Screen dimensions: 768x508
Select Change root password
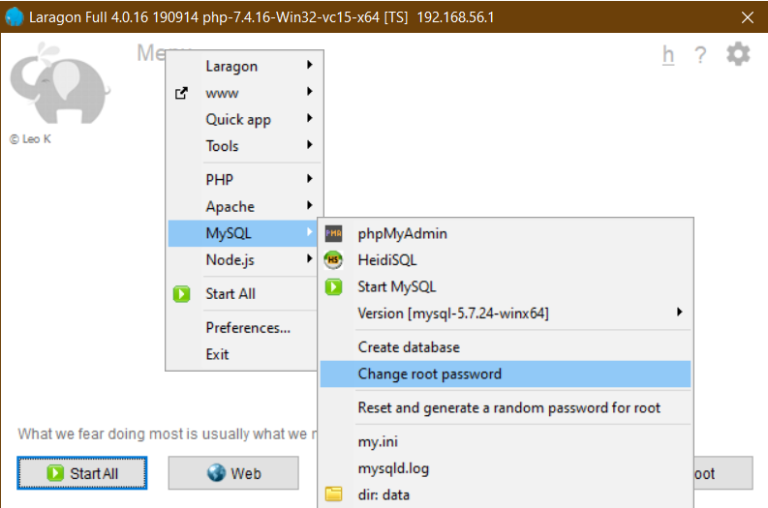click(430, 374)
